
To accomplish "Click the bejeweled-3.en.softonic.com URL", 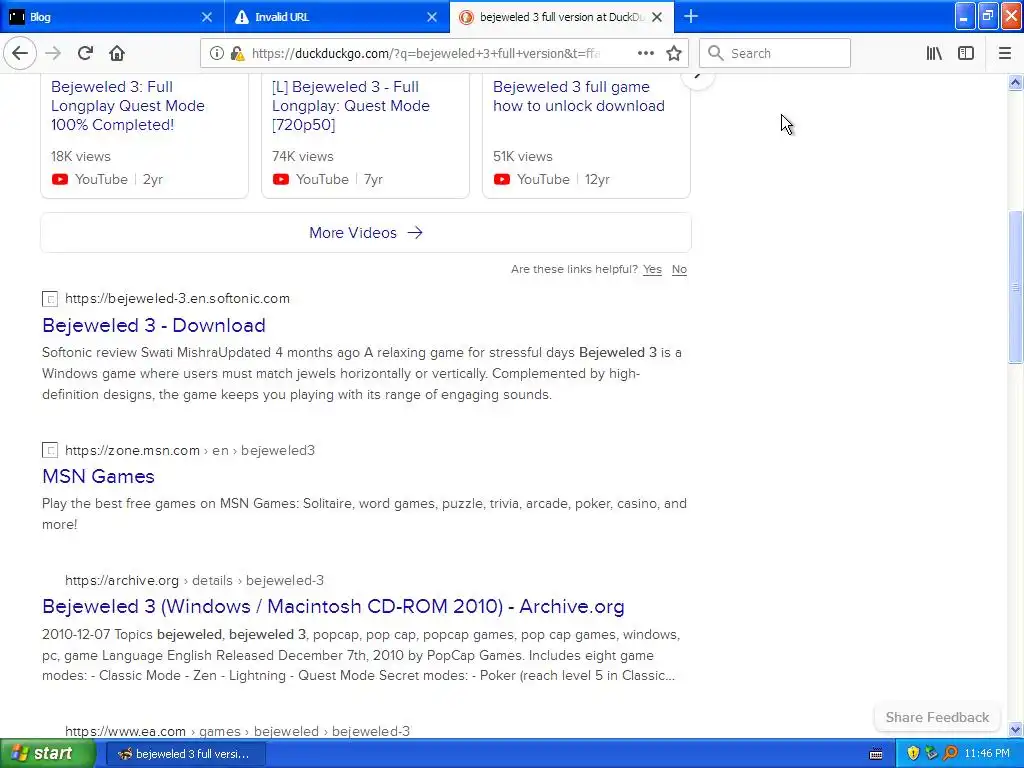I will click(177, 298).
